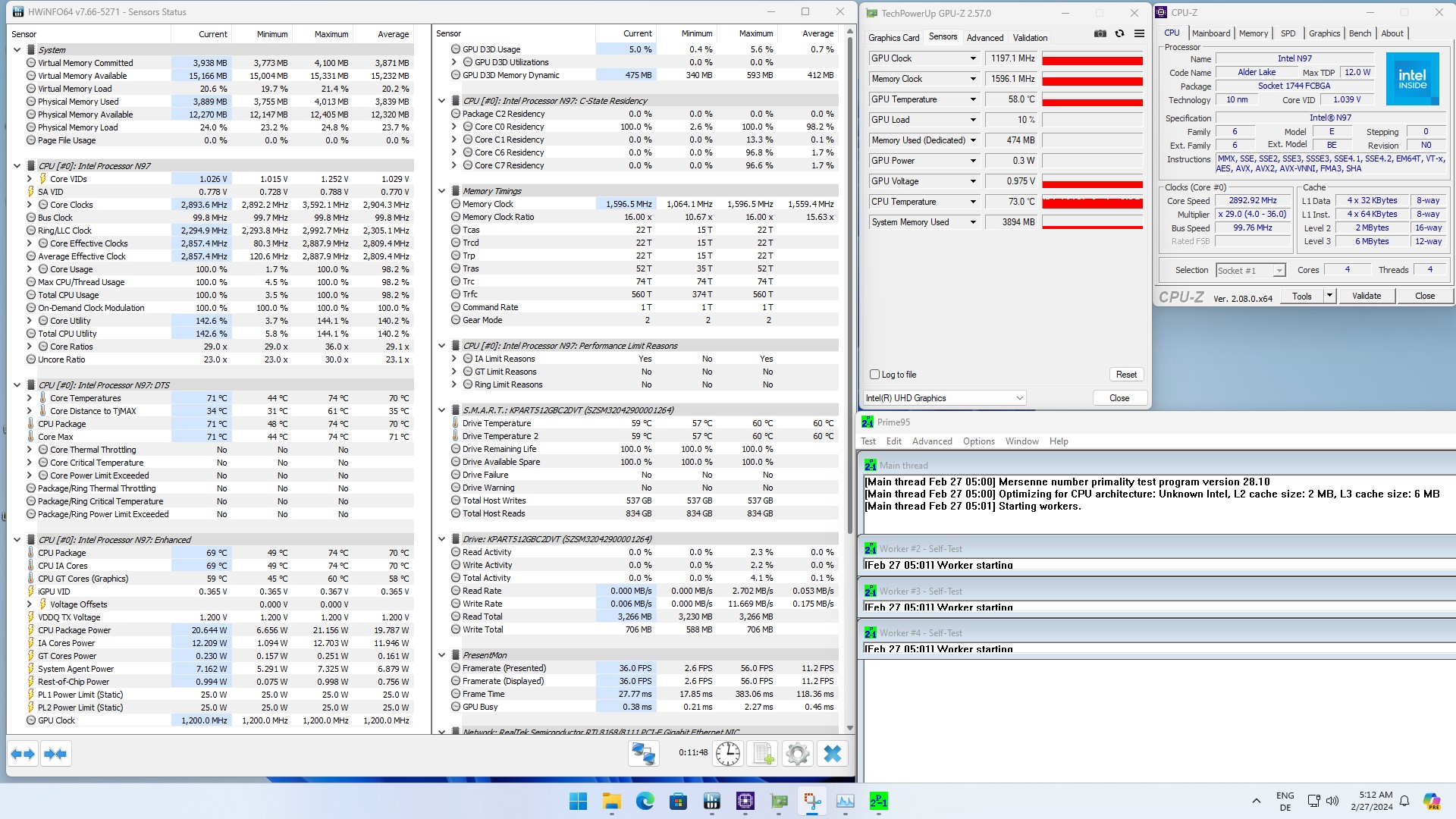The image size is (1456, 819).
Task: Open CPU-Z Socket #1 selection dropdown
Action: pyautogui.click(x=1250, y=271)
